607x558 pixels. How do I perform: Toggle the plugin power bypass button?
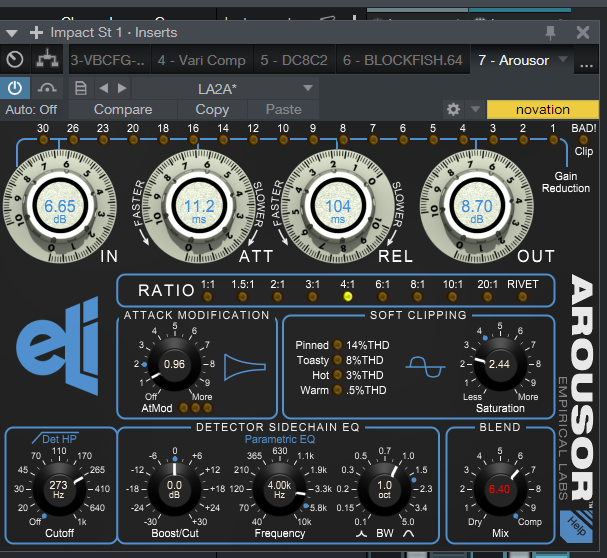15,88
